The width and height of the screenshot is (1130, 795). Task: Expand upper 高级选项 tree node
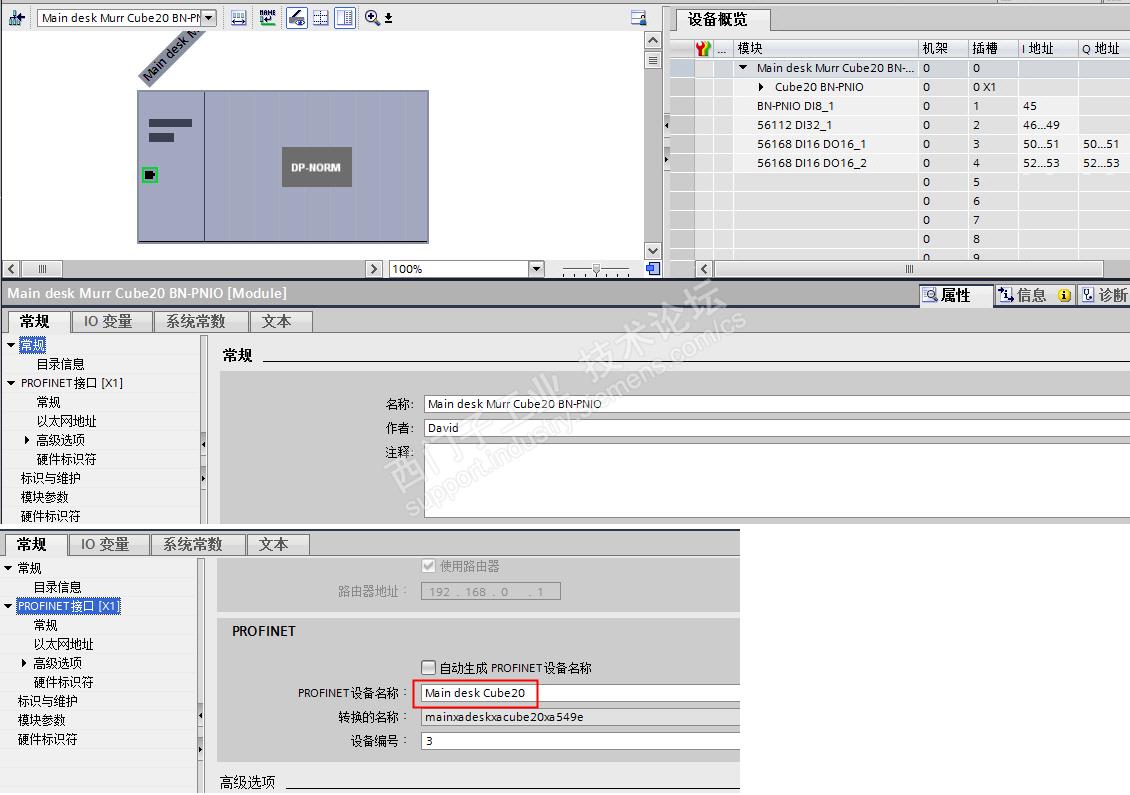[x=27, y=440]
